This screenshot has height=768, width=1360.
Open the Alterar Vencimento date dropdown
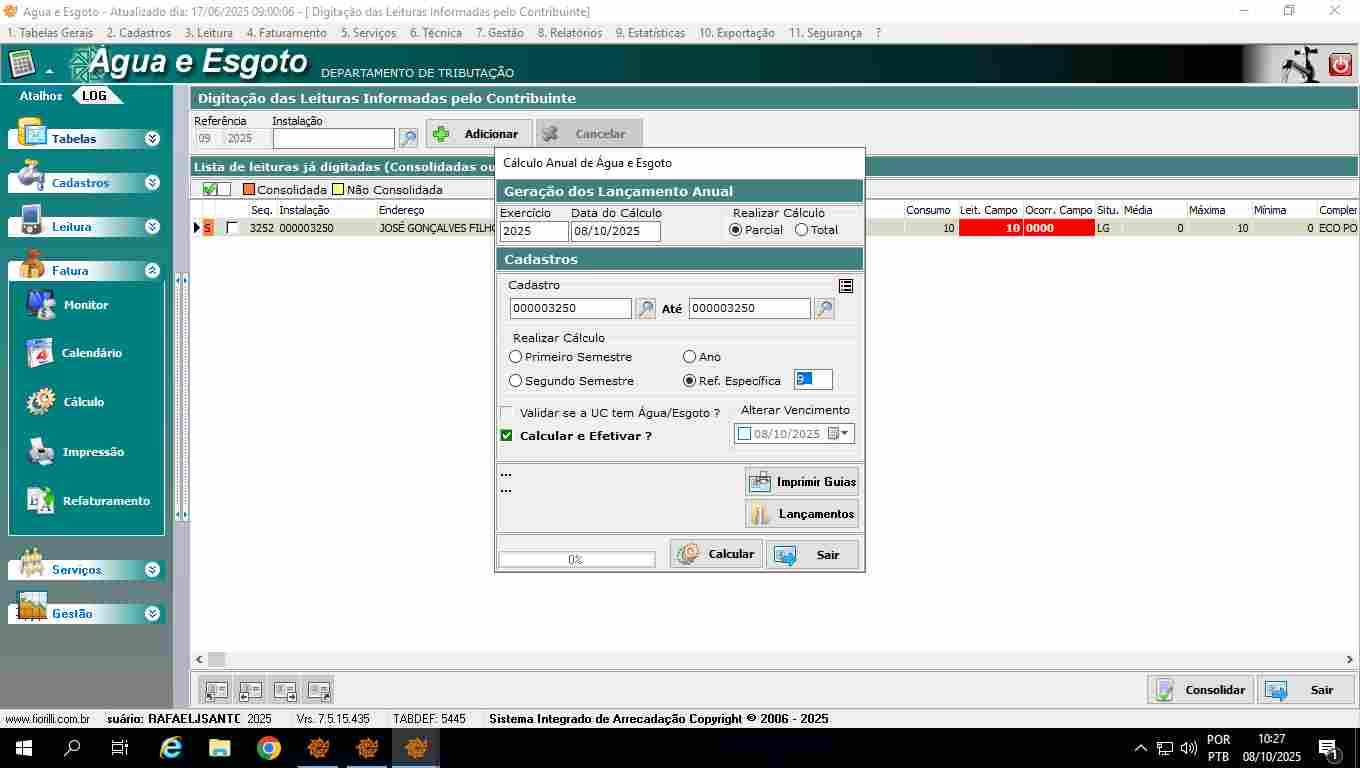point(846,434)
